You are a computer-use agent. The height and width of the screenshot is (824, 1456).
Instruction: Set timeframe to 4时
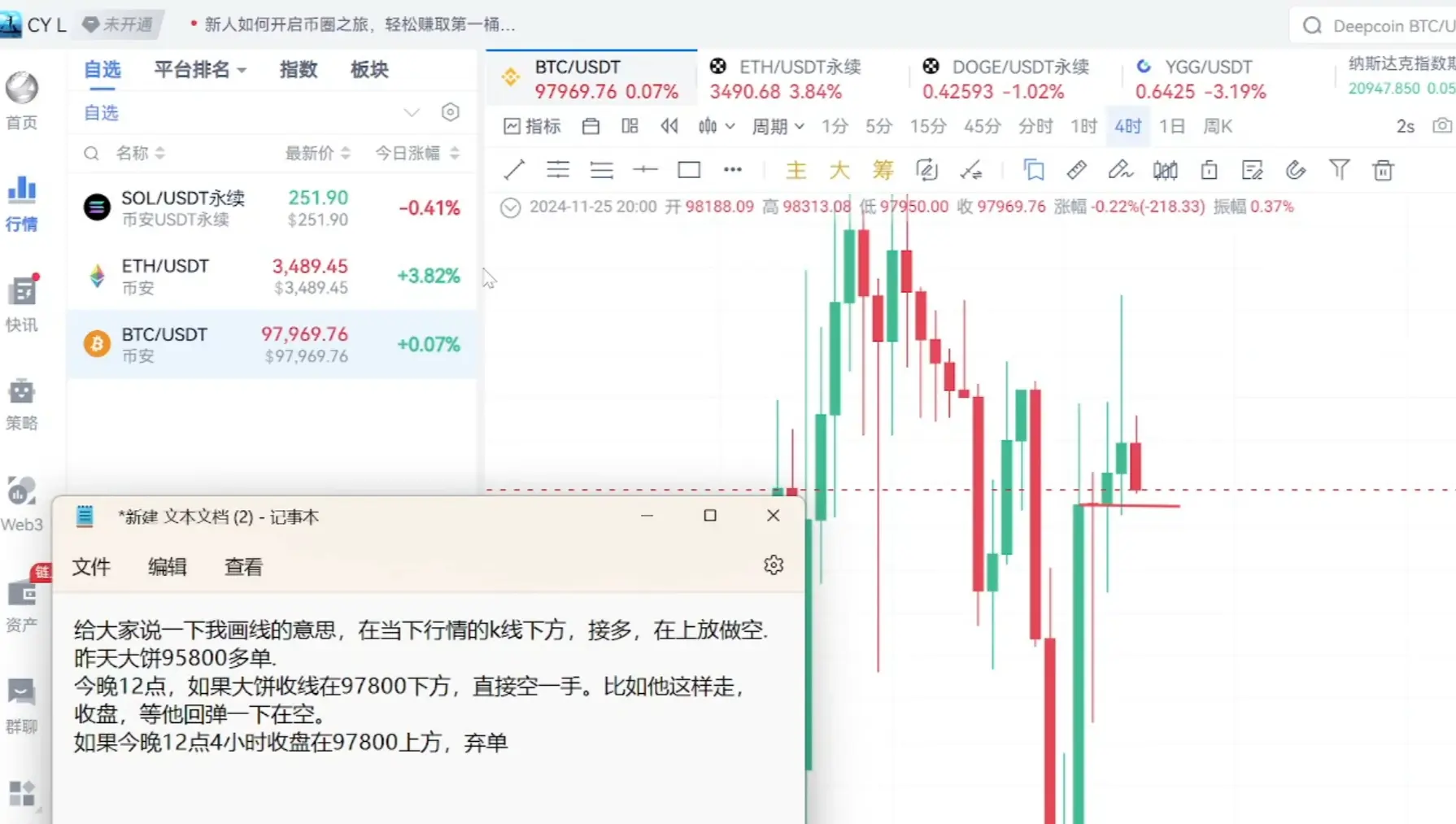pos(1128,126)
